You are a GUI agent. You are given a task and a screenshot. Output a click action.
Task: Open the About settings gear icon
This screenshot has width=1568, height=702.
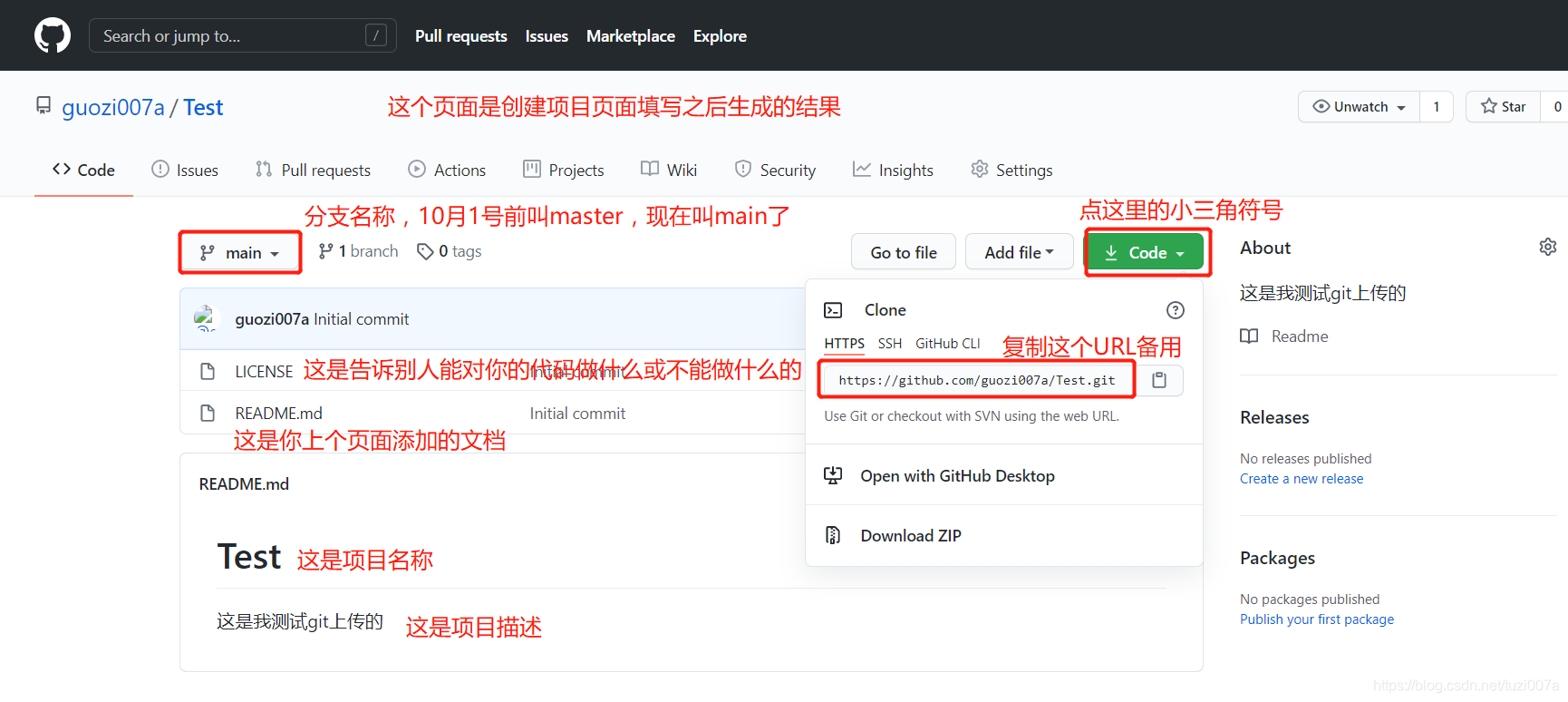click(1548, 247)
